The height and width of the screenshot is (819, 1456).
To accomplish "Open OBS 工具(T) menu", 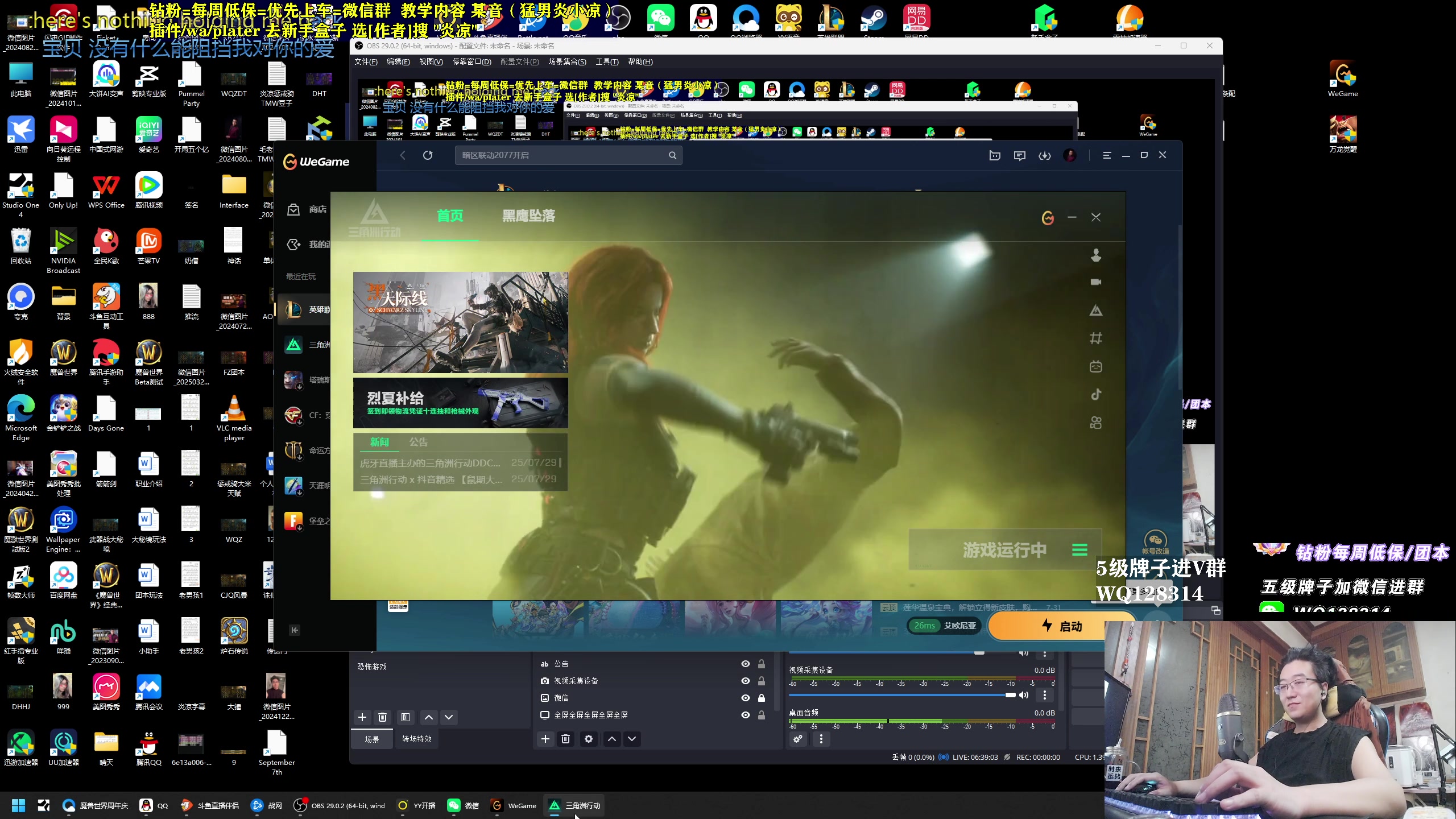I will [607, 61].
